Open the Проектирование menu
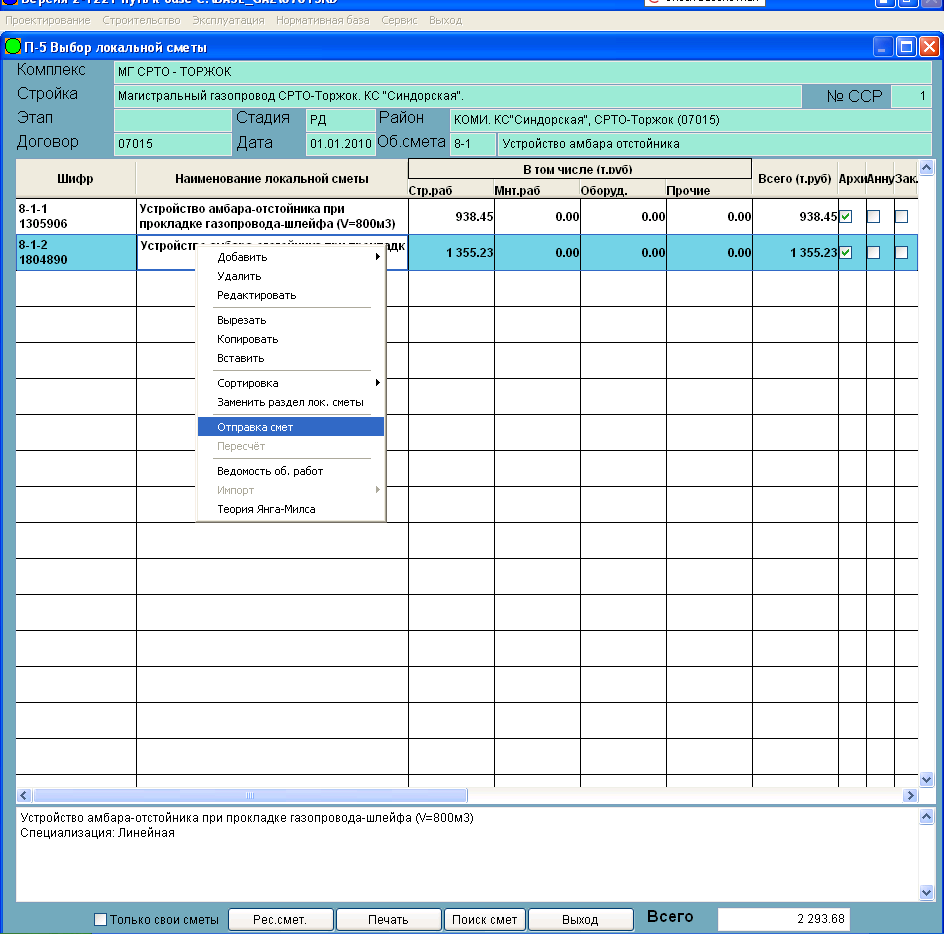Image resolution: width=944 pixels, height=934 pixels. coord(48,20)
